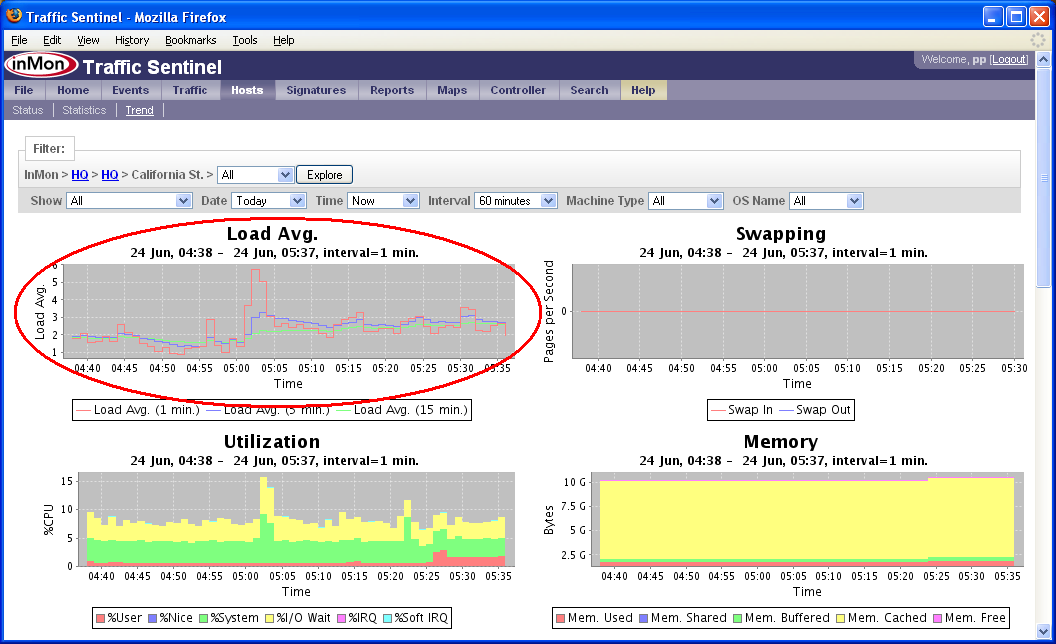Select the Statistics sub-tab
Image resolution: width=1056 pixels, height=644 pixels.
click(x=84, y=110)
